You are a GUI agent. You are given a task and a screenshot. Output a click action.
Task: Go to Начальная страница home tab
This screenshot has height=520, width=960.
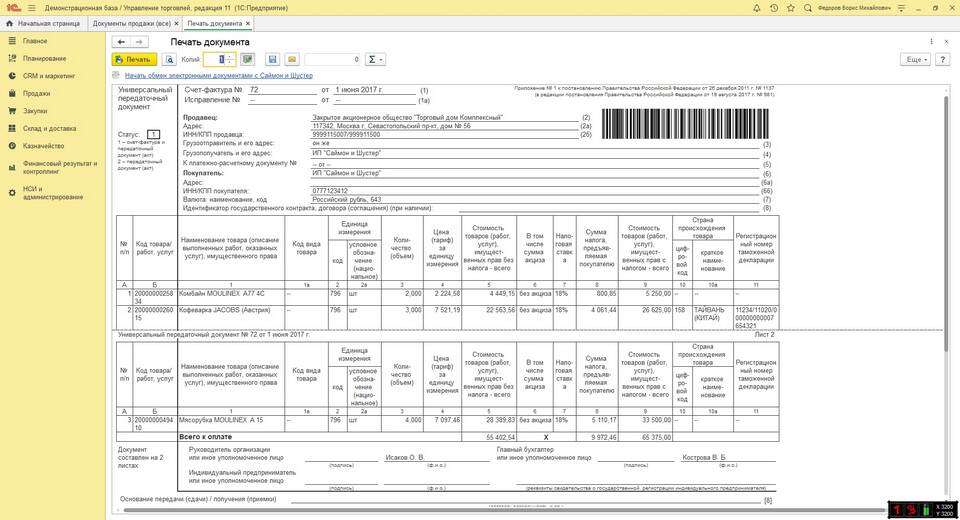pyautogui.click(x=43, y=23)
